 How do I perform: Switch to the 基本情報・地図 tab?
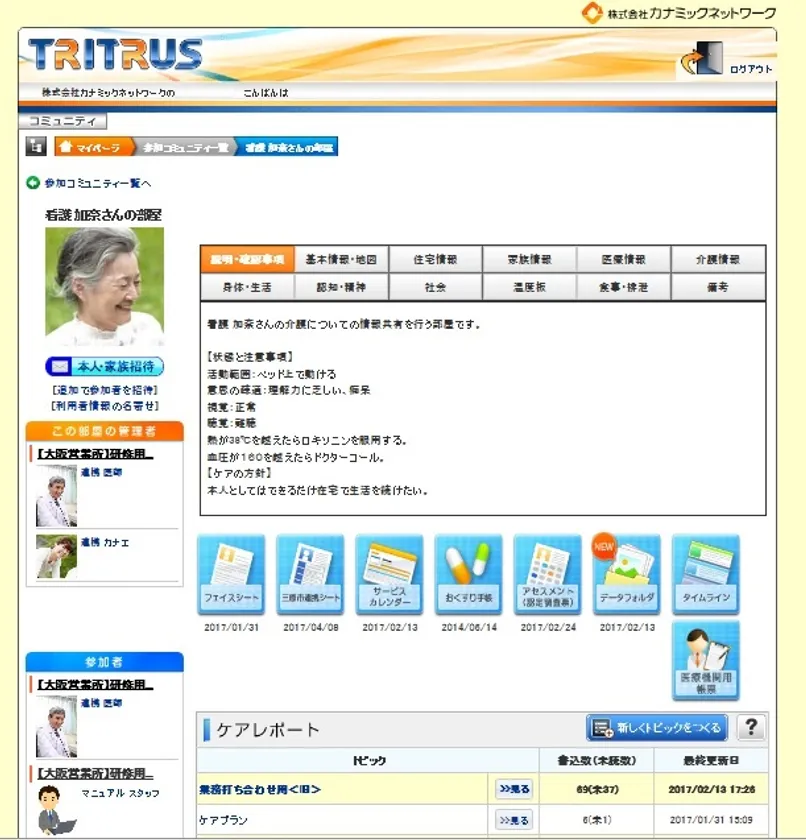point(341,259)
